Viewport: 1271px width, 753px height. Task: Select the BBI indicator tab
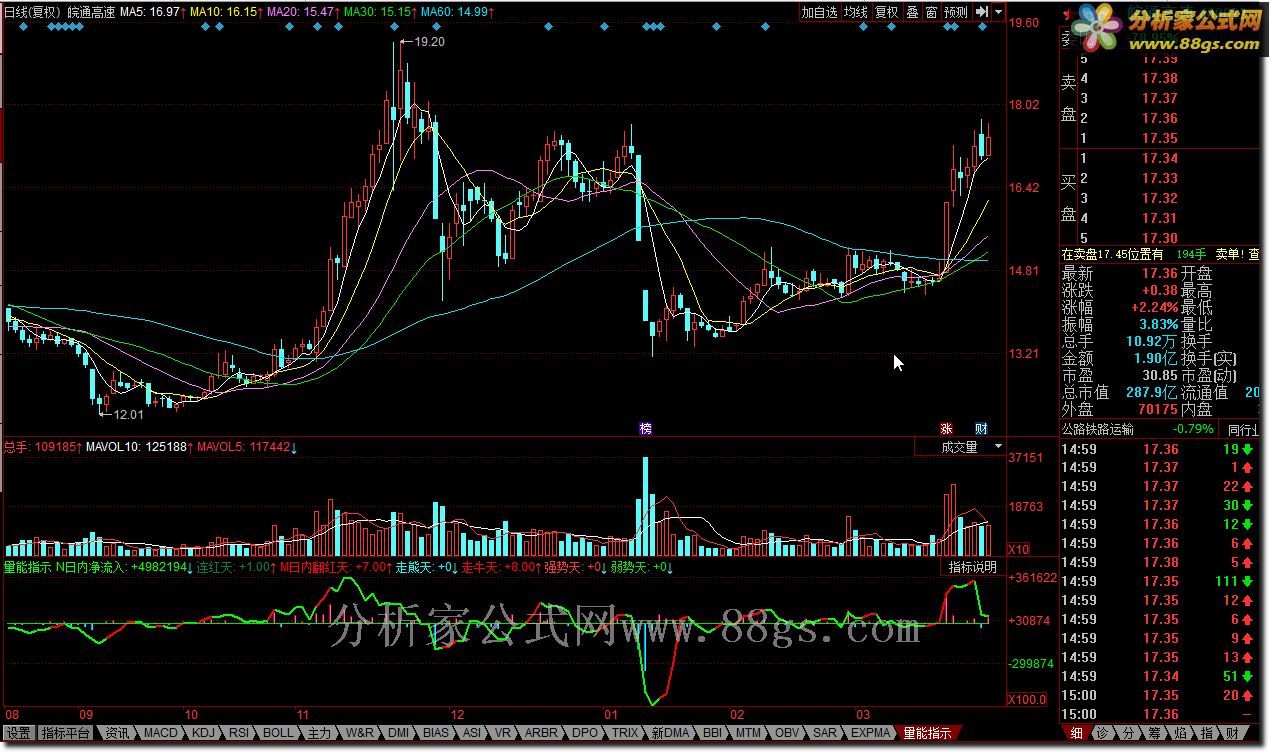(713, 733)
